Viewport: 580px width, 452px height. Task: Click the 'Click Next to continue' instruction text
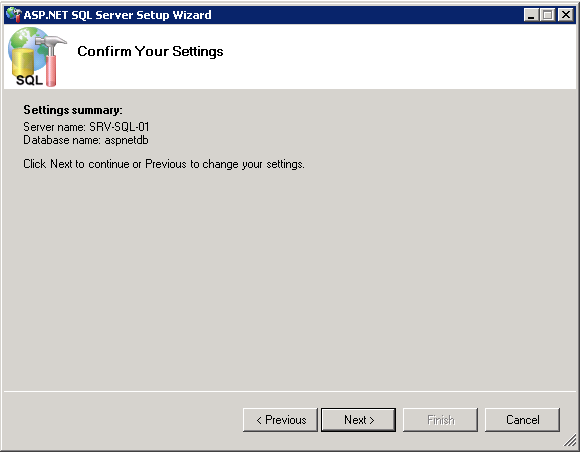(164, 164)
